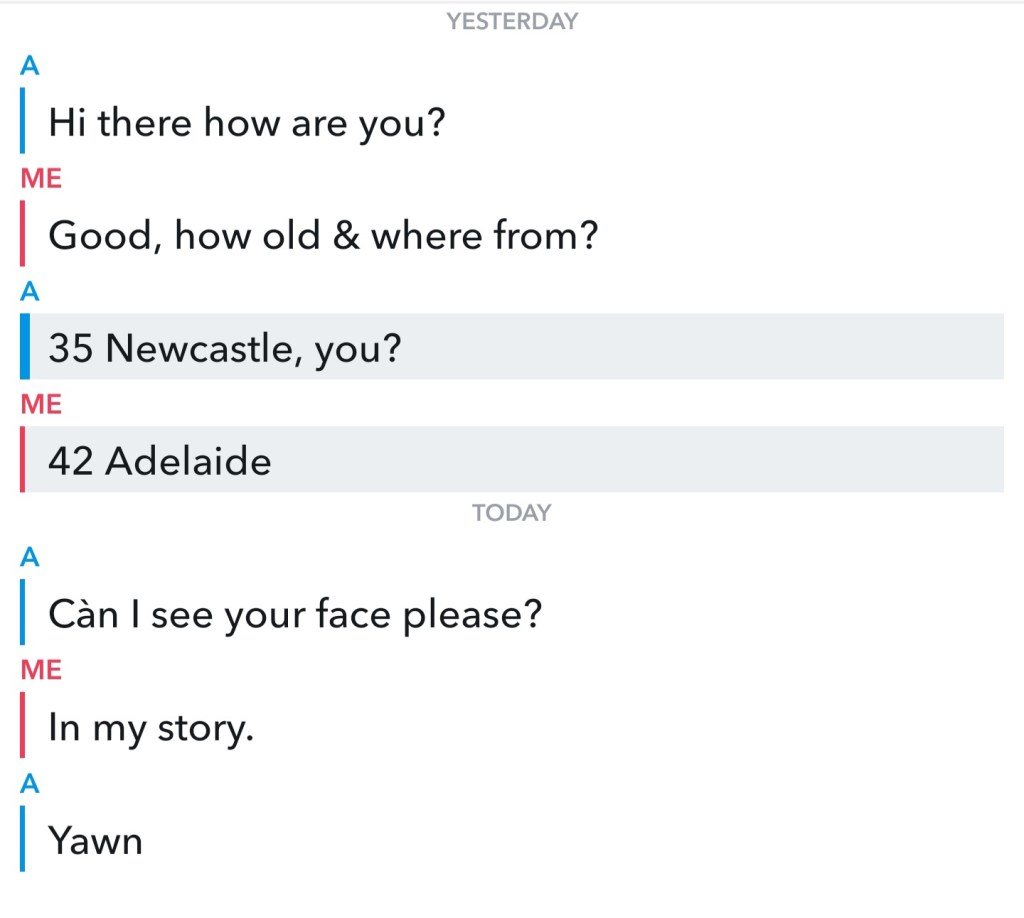Tap the "Yawn" message
The height and width of the screenshot is (918, 1024).
pos(96,840)
